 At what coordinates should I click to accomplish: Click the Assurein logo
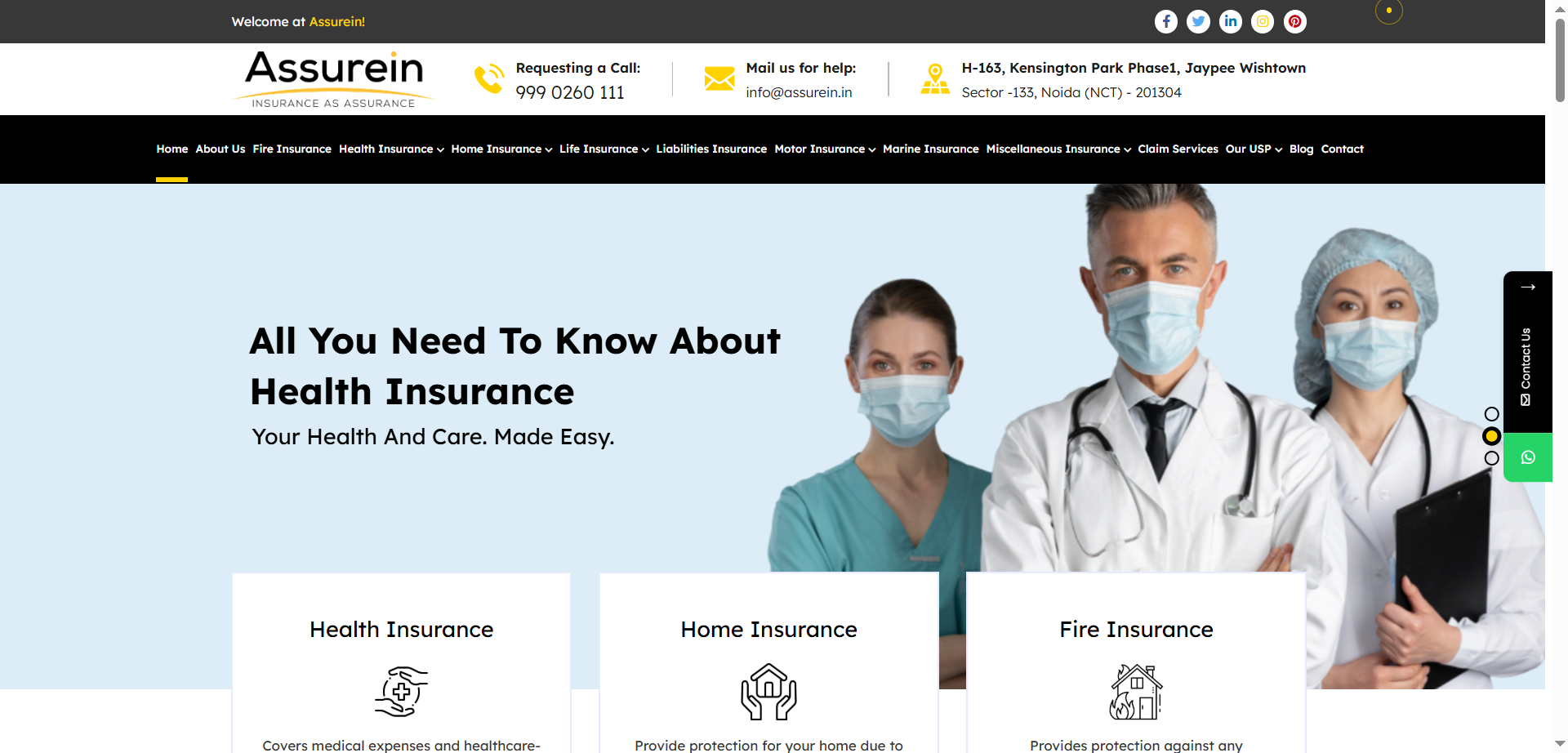pyautogui.click(x=334, y=79)
